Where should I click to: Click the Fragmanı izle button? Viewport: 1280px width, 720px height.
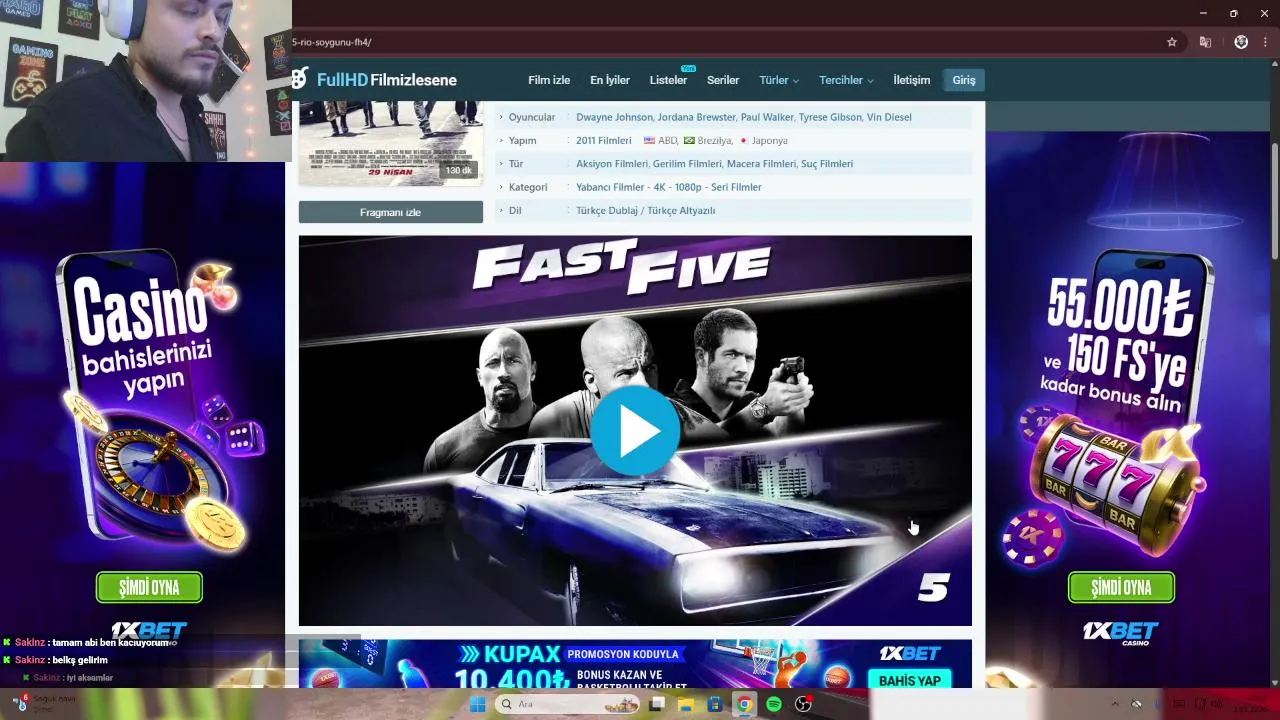(390, 212)
